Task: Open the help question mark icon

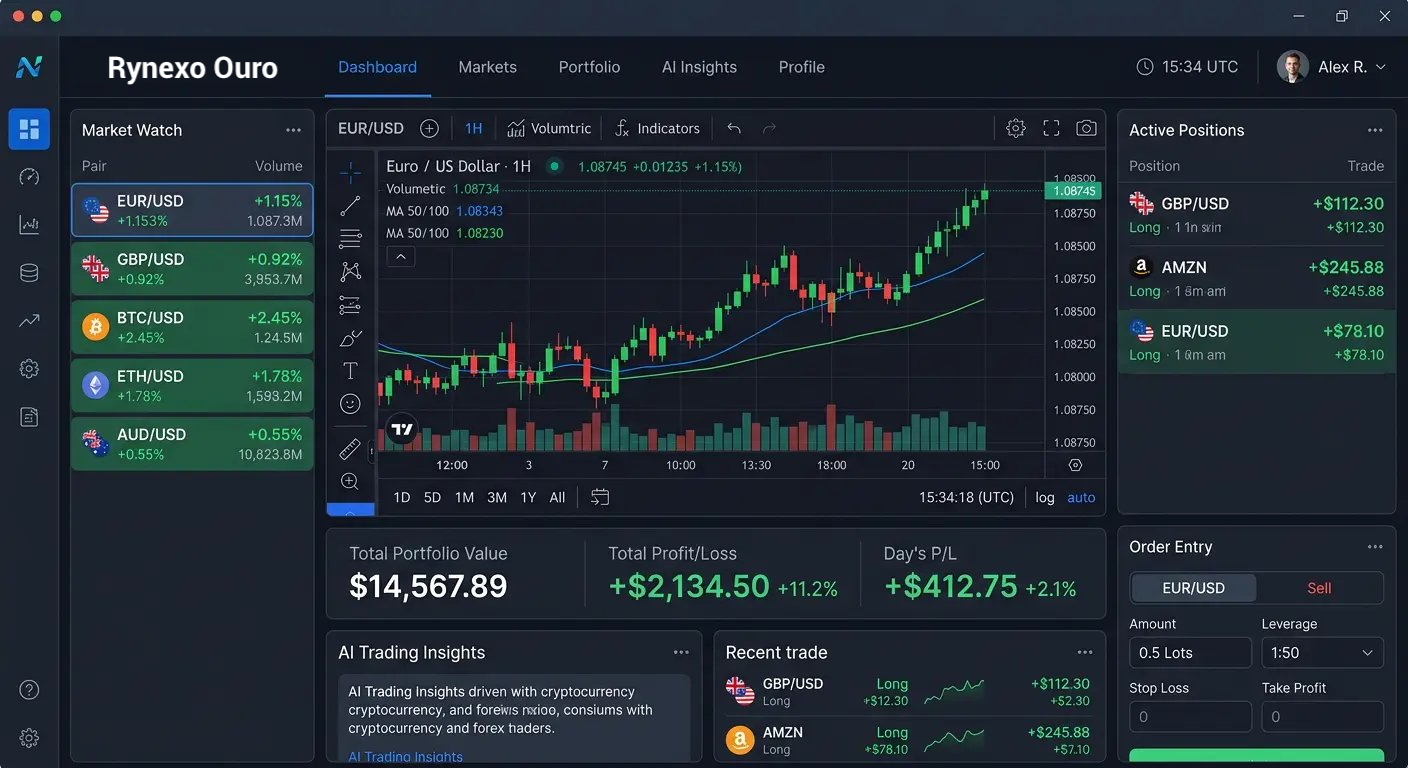Action: (x=29, y=690)
